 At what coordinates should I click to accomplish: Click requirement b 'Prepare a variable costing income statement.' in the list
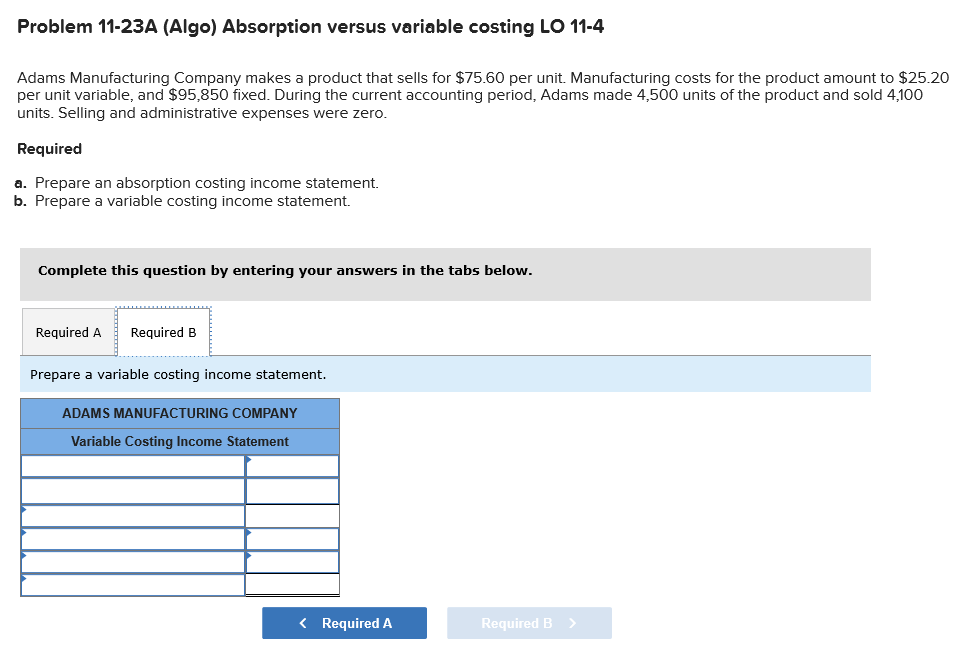192,201
